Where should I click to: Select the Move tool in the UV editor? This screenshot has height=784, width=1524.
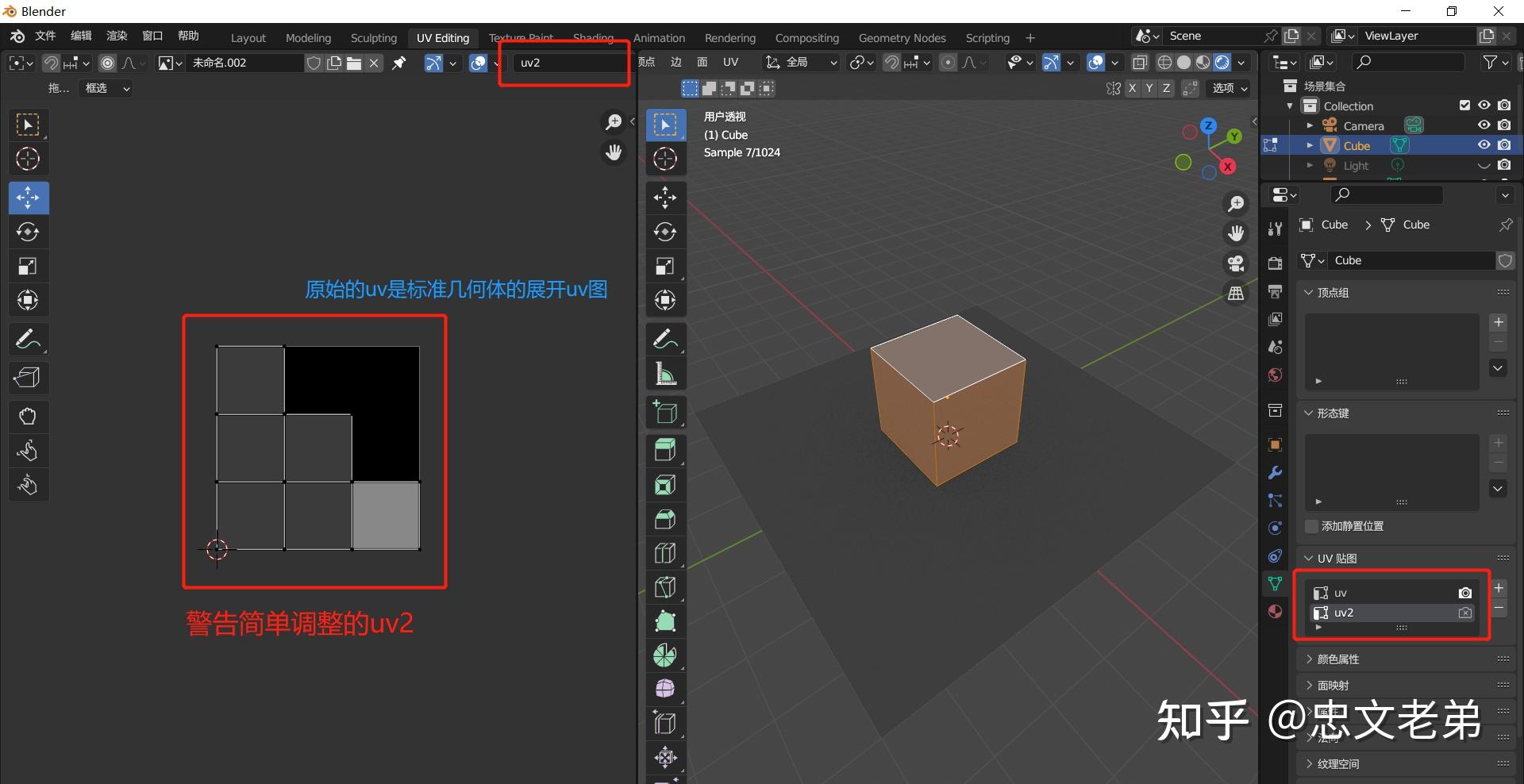[x=28, y=198]
